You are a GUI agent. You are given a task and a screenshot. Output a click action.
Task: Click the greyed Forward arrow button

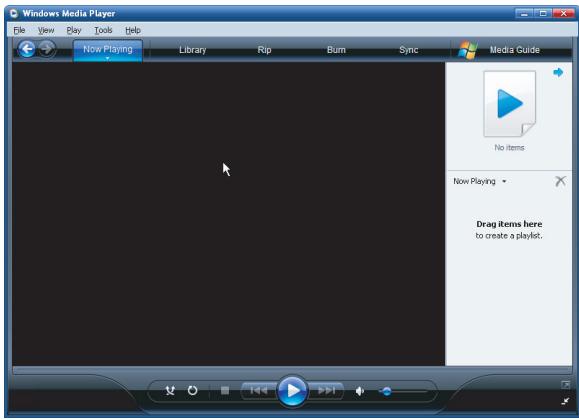coord(47,49)
